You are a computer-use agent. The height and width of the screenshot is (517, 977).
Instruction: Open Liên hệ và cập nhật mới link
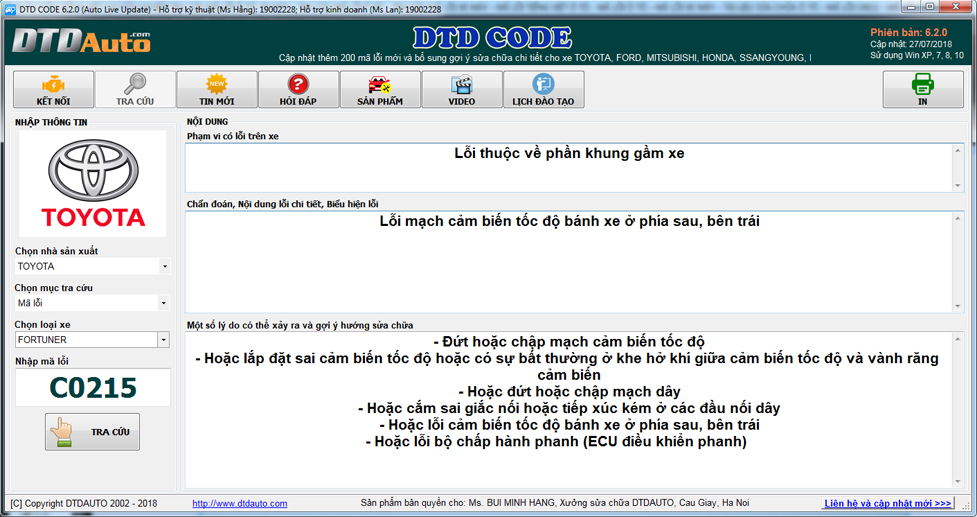(x=888, y=503)
